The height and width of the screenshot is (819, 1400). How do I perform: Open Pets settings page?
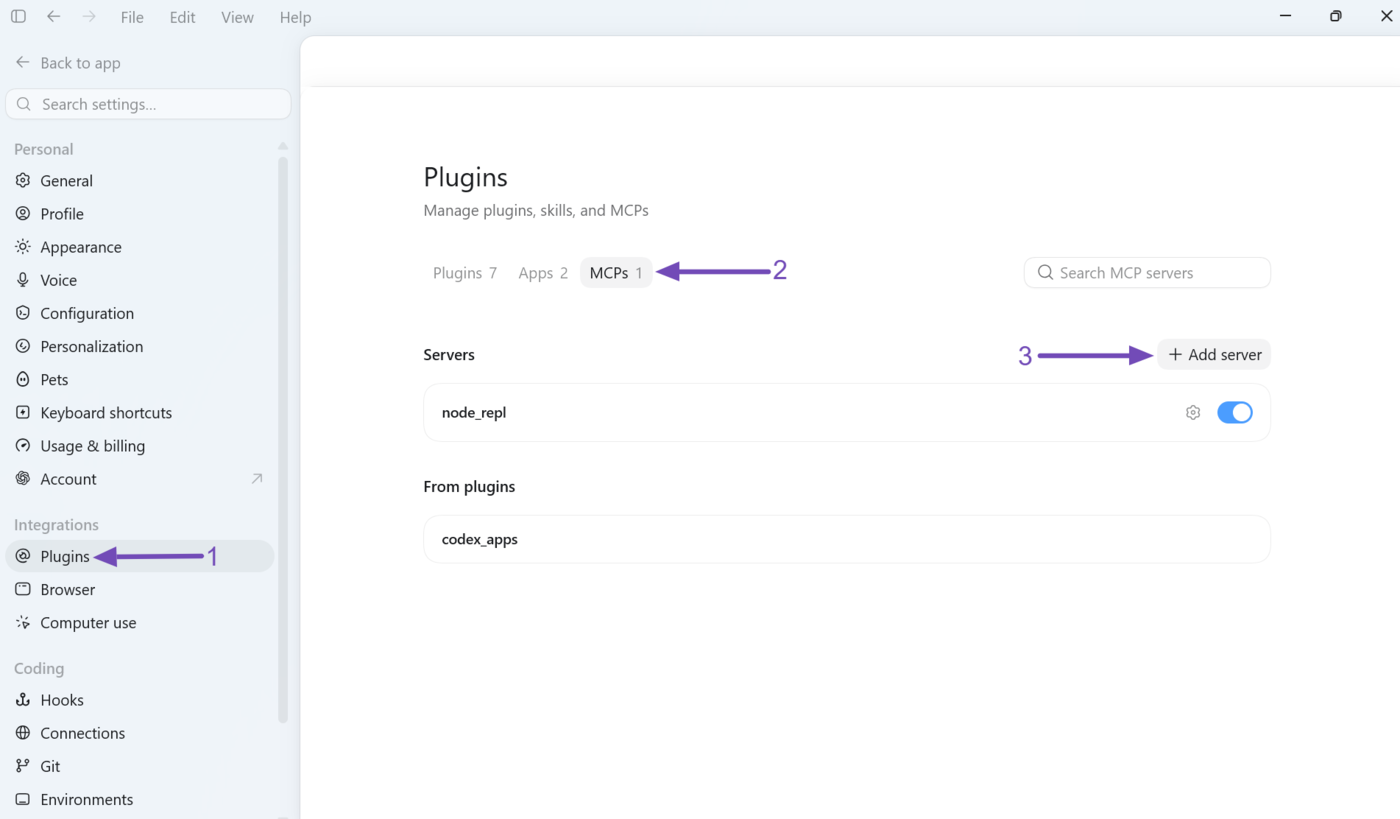click(140, 379)
